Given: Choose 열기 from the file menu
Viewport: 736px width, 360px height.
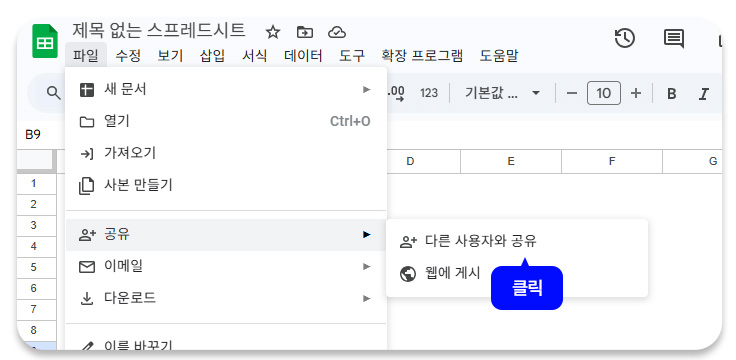Looking at the screenshot, I should pos(226,121).
